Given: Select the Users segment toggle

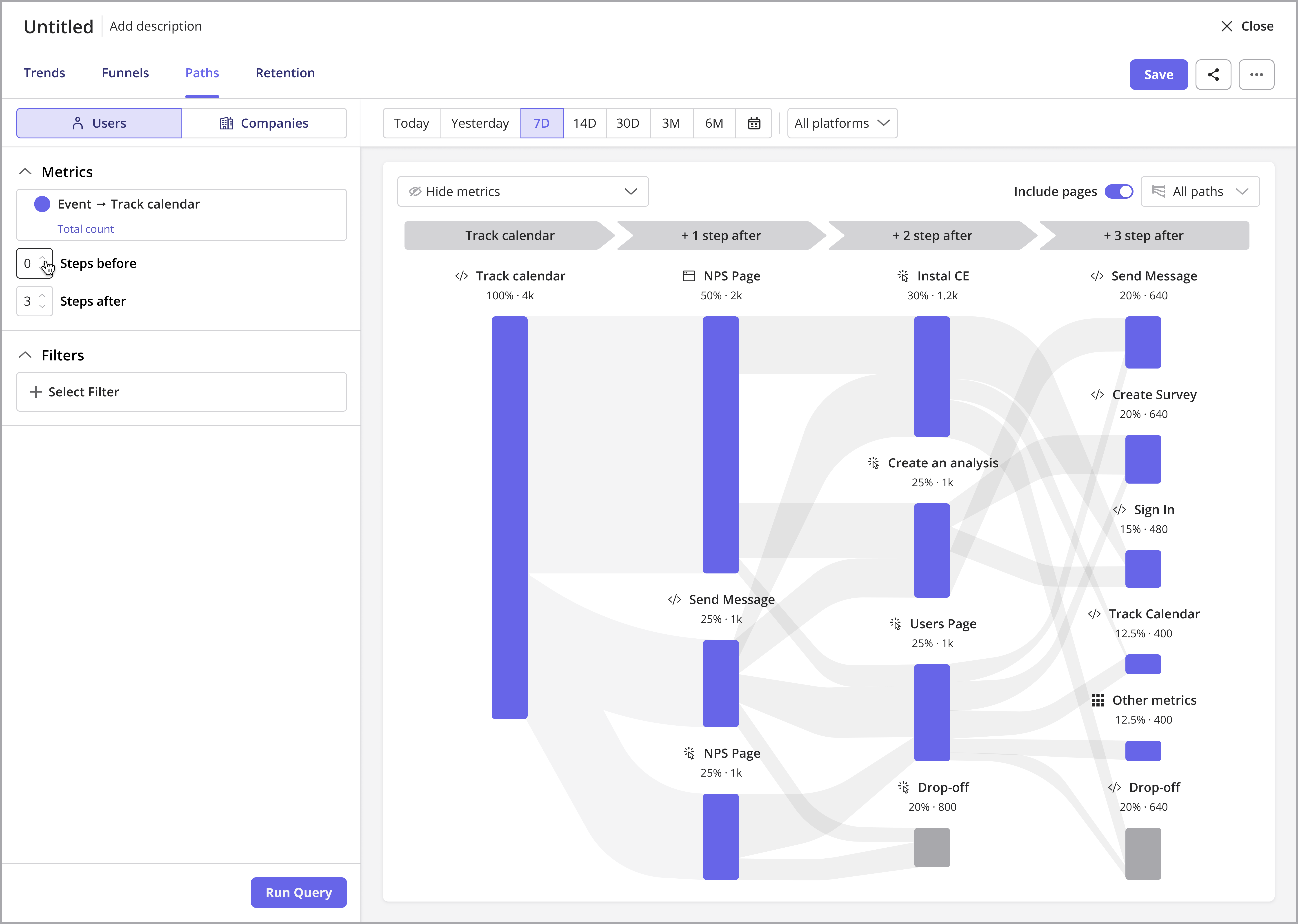Looking at the screenshot, I should [x=99, y=123].
